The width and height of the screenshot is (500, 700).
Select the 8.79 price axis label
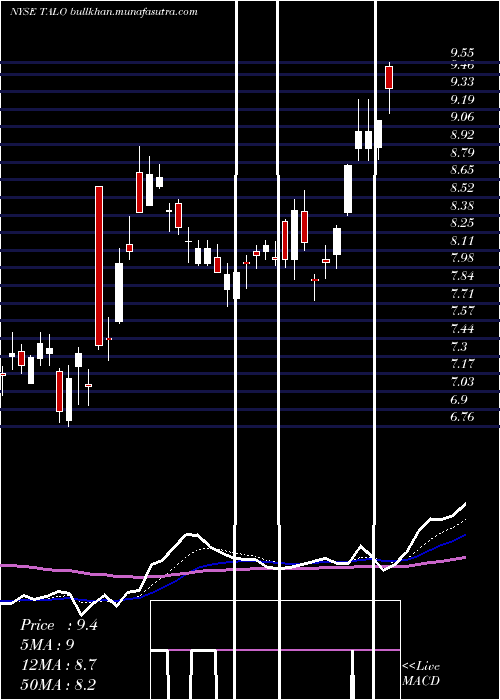pos(462,153)
